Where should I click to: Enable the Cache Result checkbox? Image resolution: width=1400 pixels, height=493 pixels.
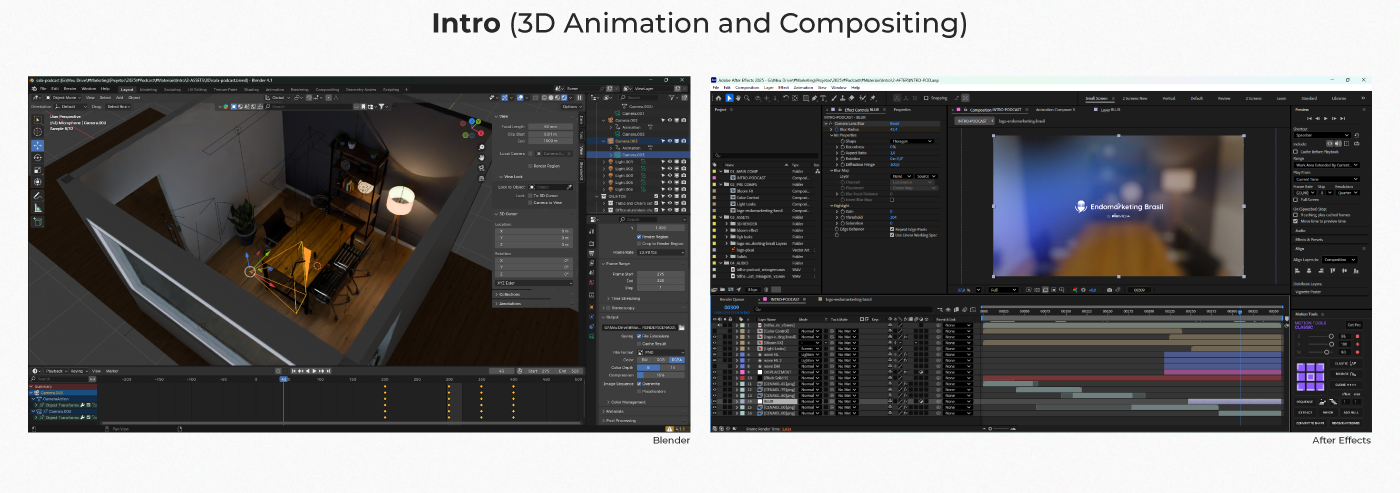[639, 343]
